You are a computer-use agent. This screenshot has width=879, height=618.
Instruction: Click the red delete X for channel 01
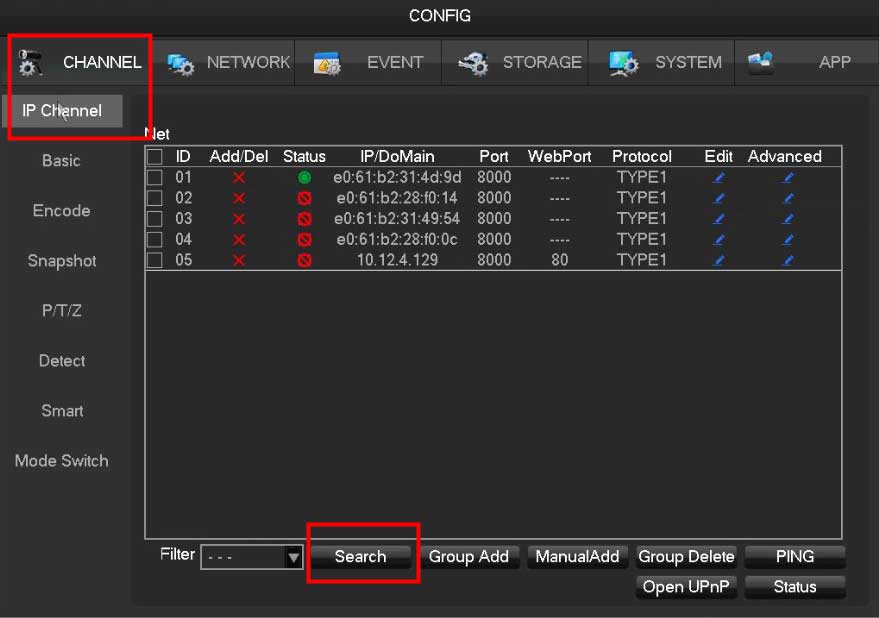click(x=238, y=178)
